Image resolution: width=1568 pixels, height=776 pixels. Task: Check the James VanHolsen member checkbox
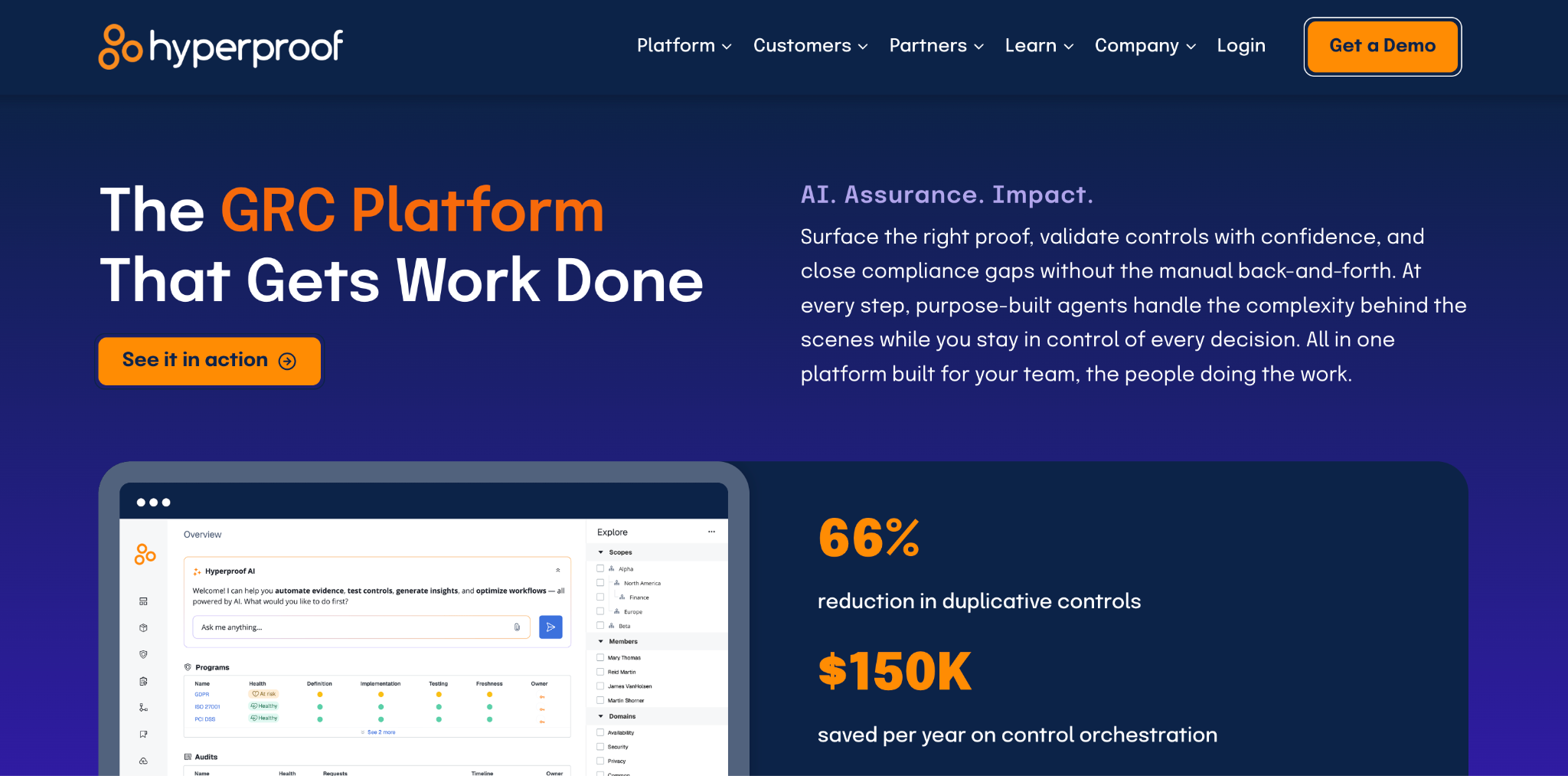coord(600,686)
